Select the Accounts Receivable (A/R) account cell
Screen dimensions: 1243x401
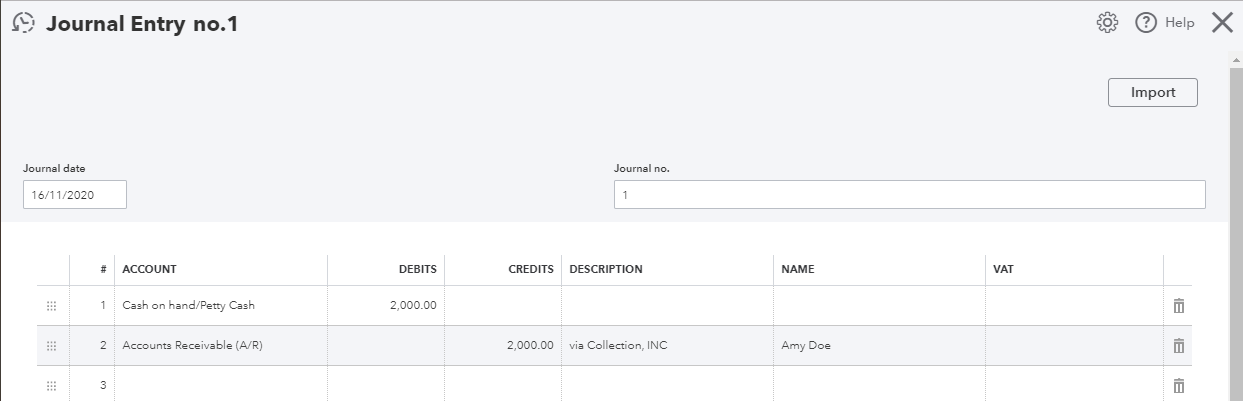221,345
